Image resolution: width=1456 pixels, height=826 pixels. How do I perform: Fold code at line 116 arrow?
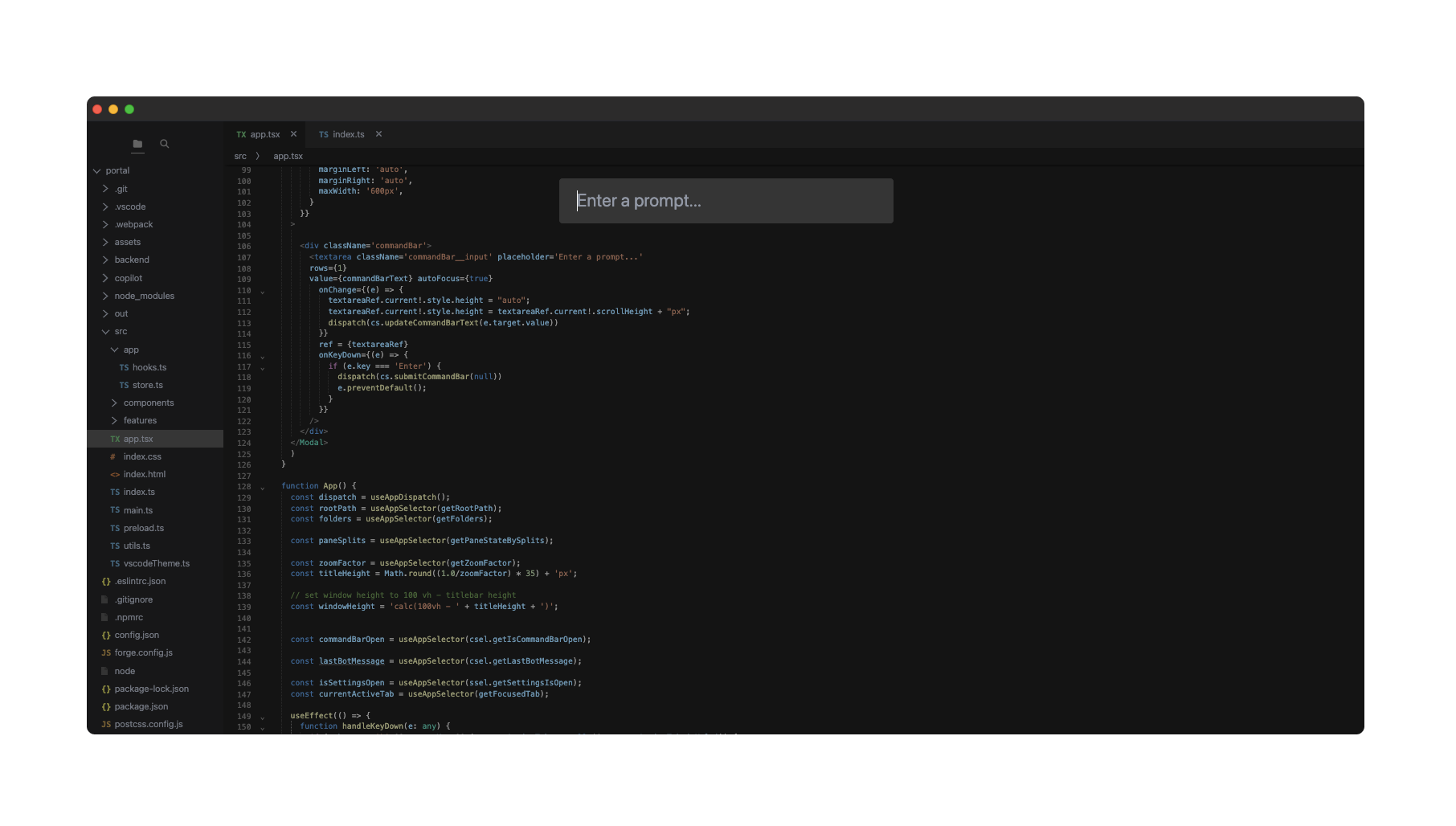coord(263,357)
